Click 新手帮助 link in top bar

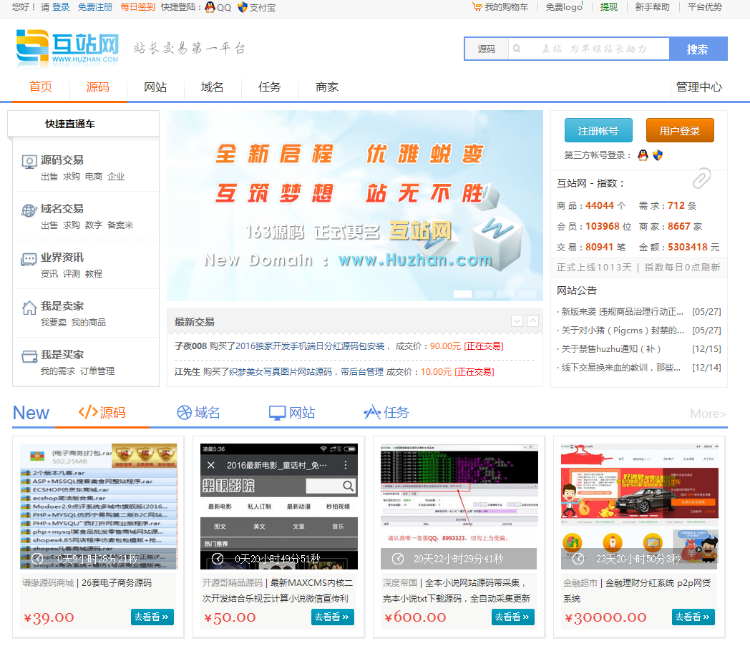(x=652, y=7)
